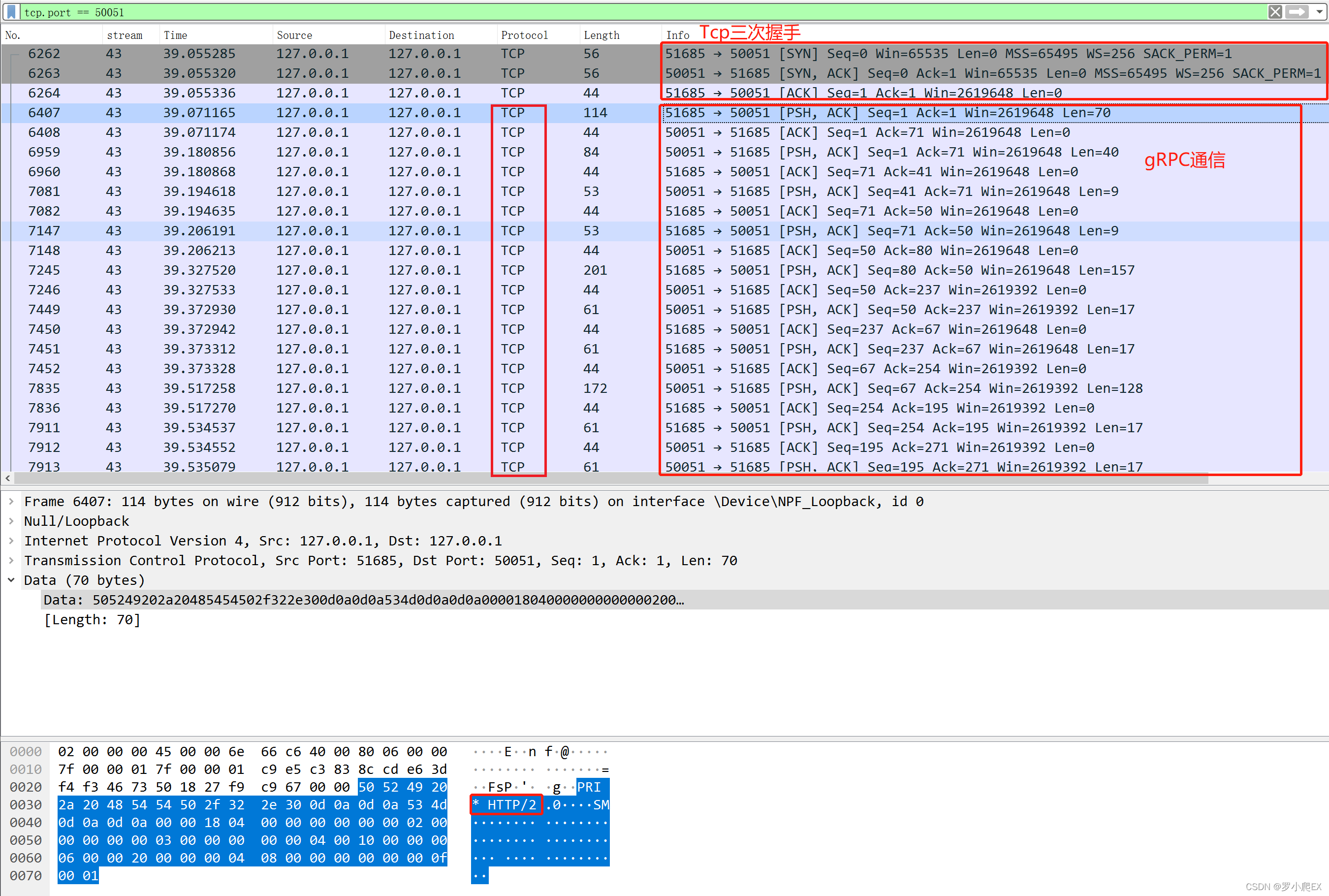Image resolution: width=1329 pixels, height=896 pixels.
Task: Select packet number 6262 SYN row
Action: click(343, 54)
